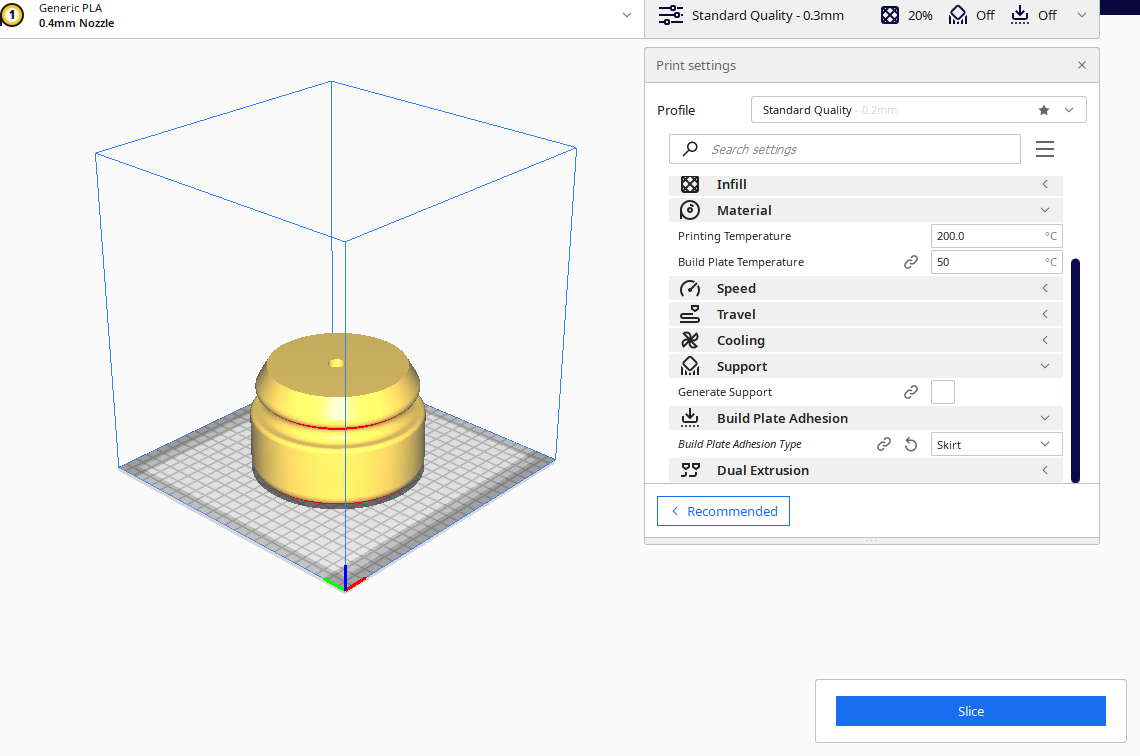
Task: Click the Printing Temperature label
Action: point(734,236)
